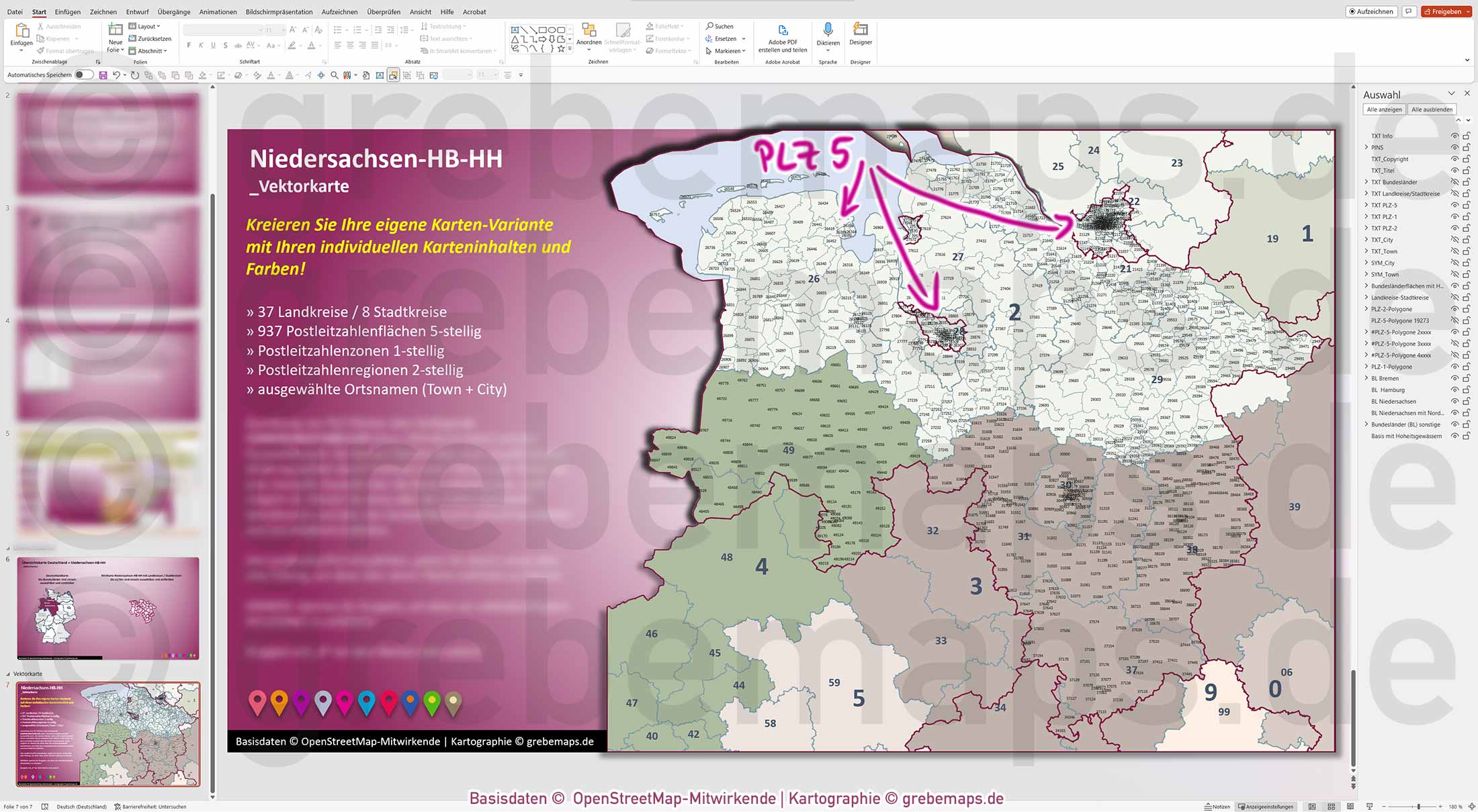Viewport: 1478px width, 812px height.
Task: Select slide 6 thumbnail in slide panel
Action: 107,608
